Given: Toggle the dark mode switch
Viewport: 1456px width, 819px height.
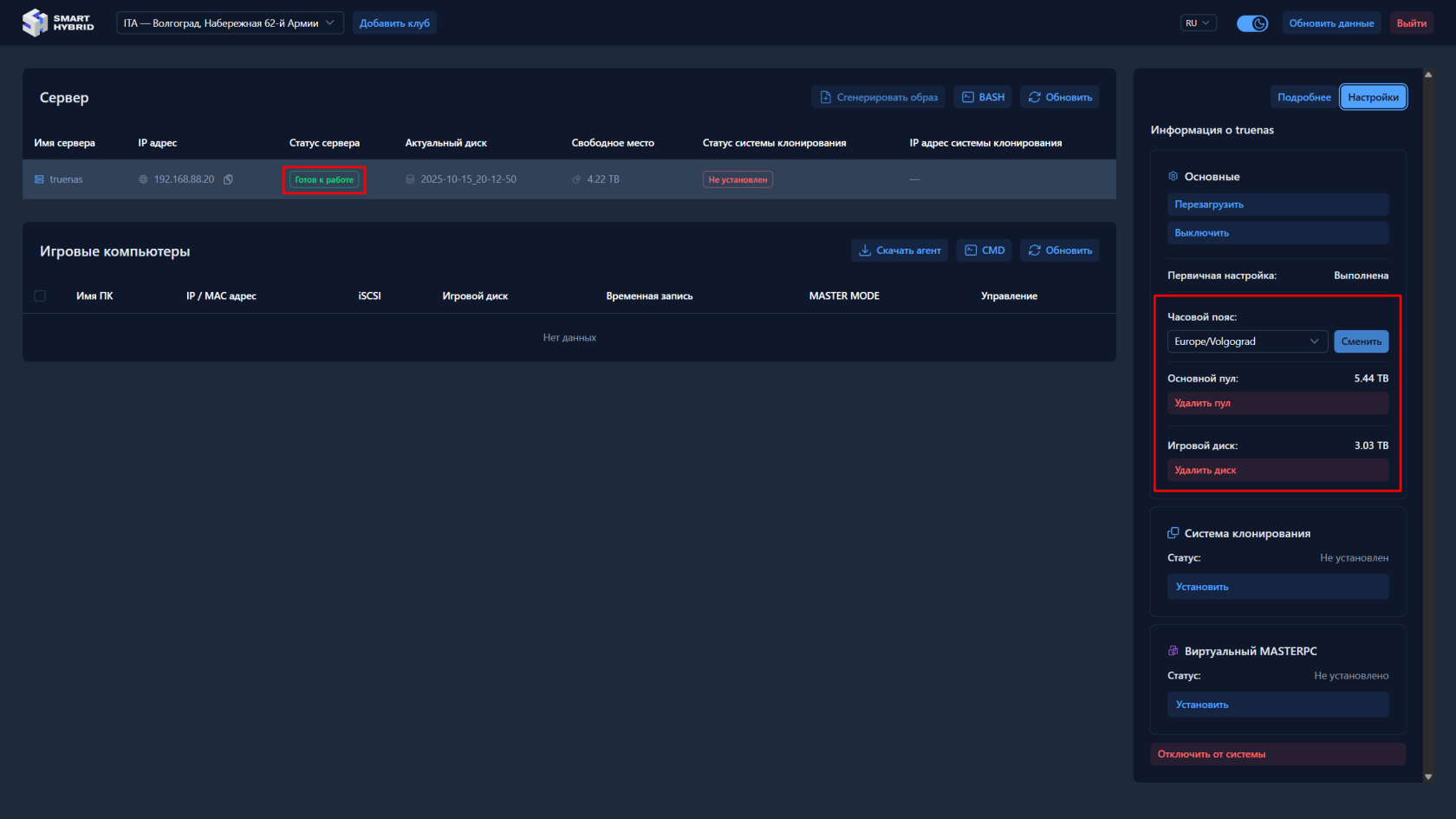Looking at the screenshot, I should (1251, 23).
